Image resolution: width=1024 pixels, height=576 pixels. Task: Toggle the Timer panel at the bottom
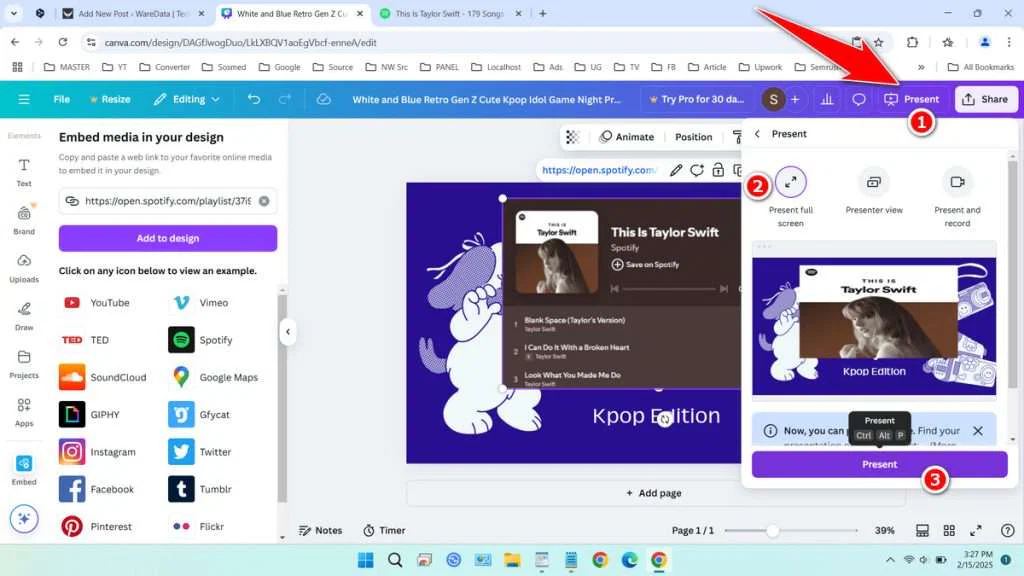click(x=384, y=530)
